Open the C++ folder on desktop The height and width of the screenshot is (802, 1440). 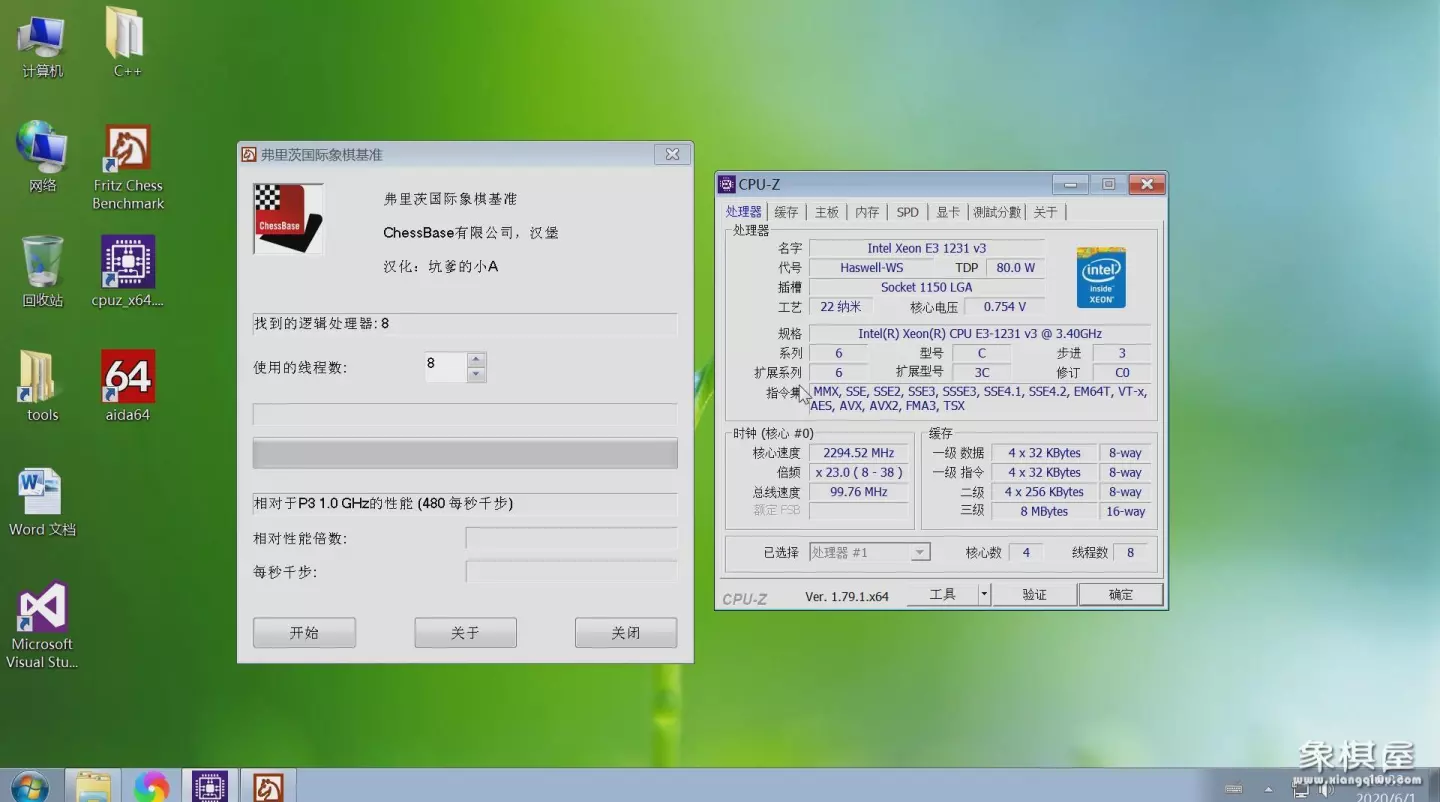pos(126,34)
